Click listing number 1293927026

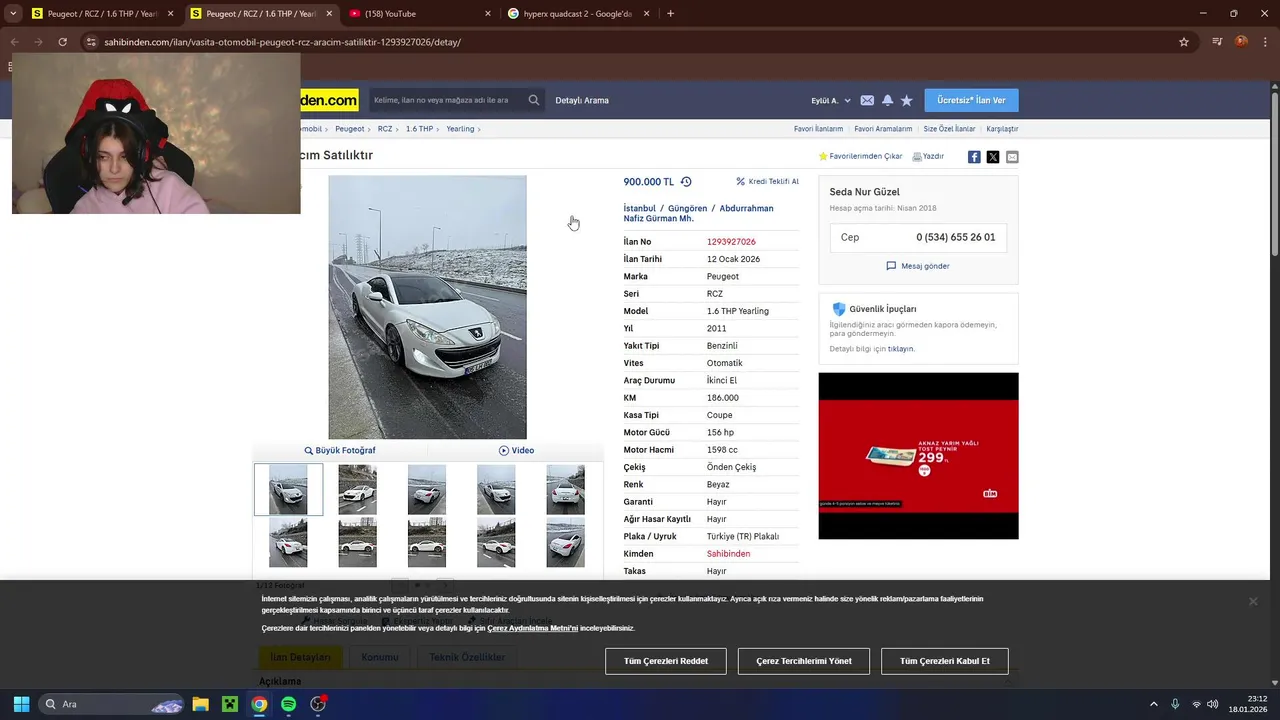731,242
